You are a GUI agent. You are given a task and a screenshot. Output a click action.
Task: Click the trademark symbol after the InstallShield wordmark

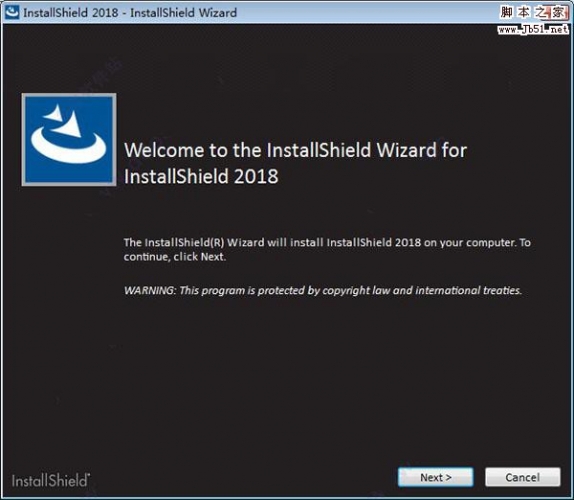click(x=89, y=475)
